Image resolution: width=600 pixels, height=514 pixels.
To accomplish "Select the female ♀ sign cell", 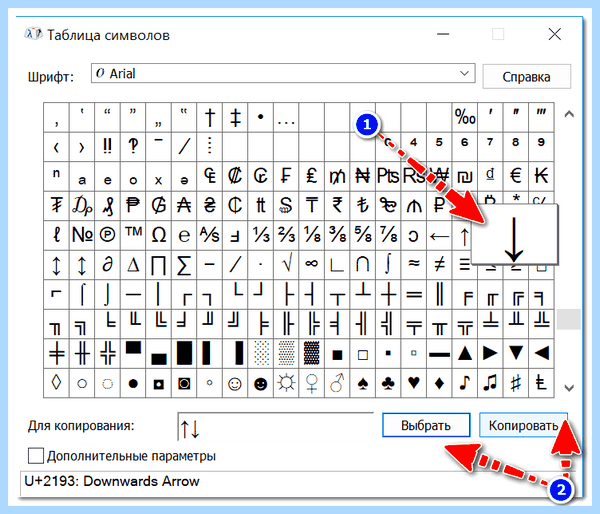I will click(x=312, y=383).
